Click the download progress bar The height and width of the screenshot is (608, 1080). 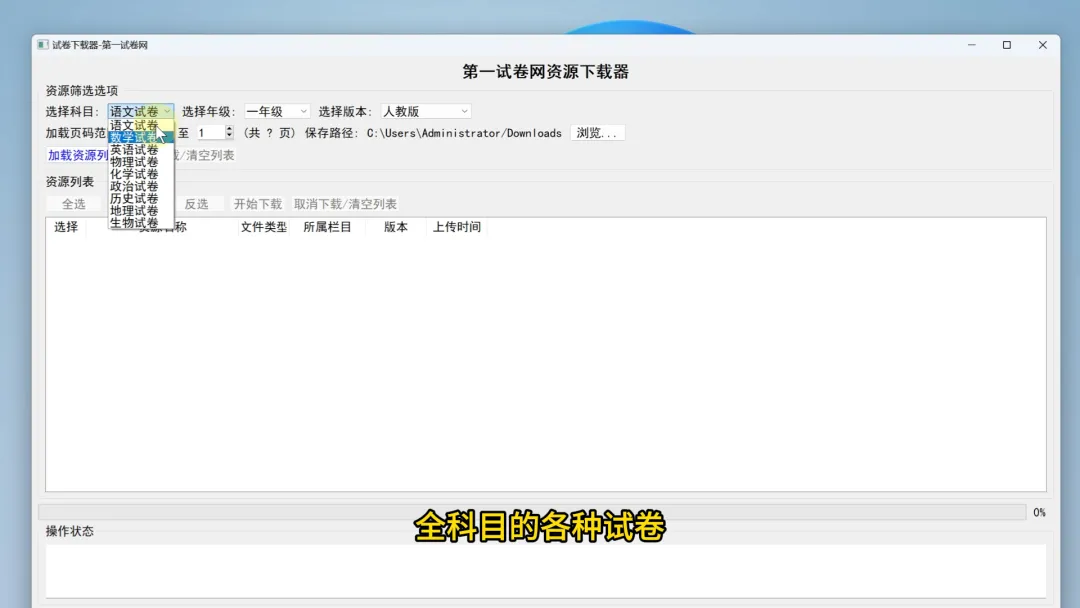point(532,512)
